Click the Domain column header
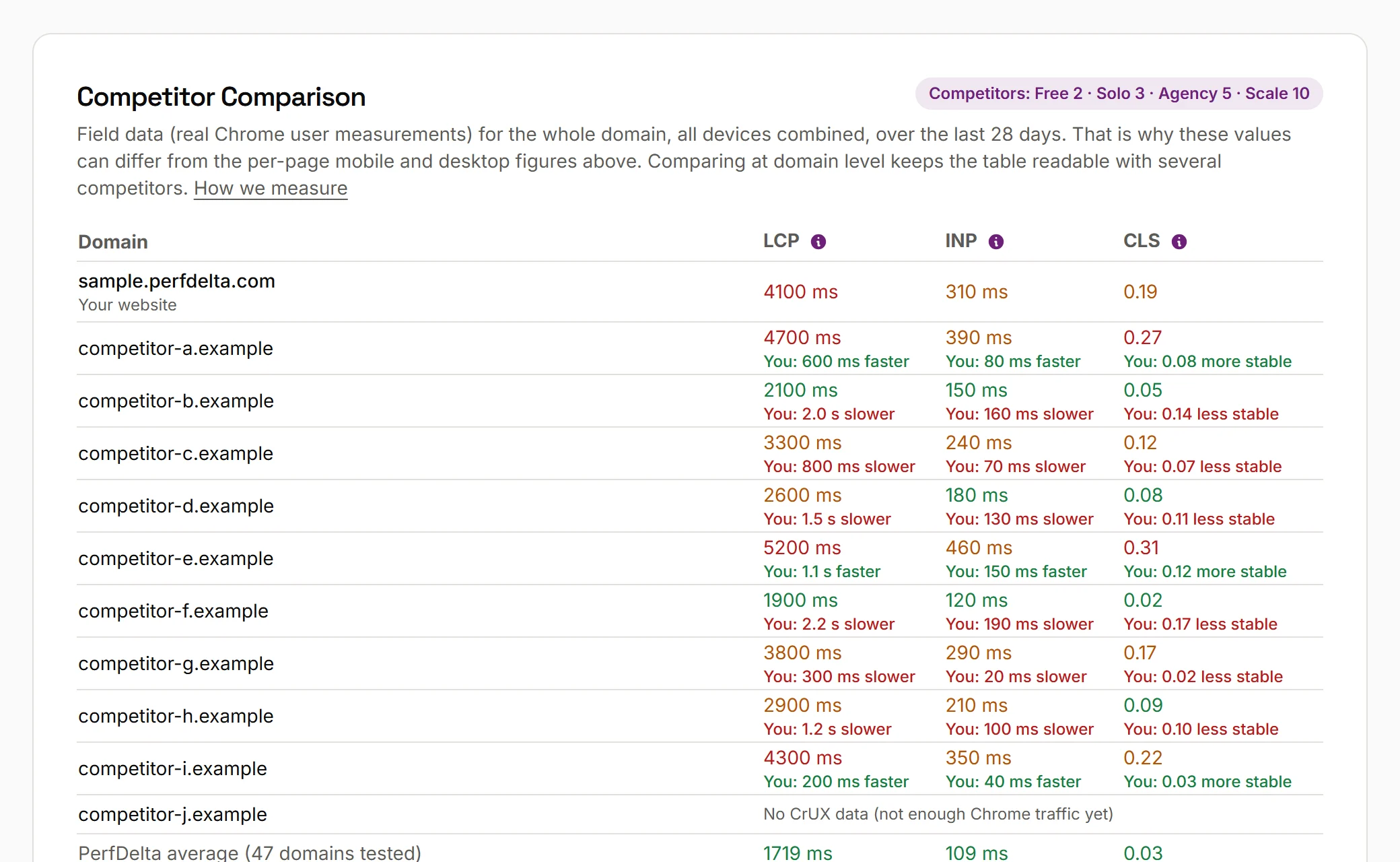The height and width of the screenshot is (862, 1400). (x=113, y=242)
